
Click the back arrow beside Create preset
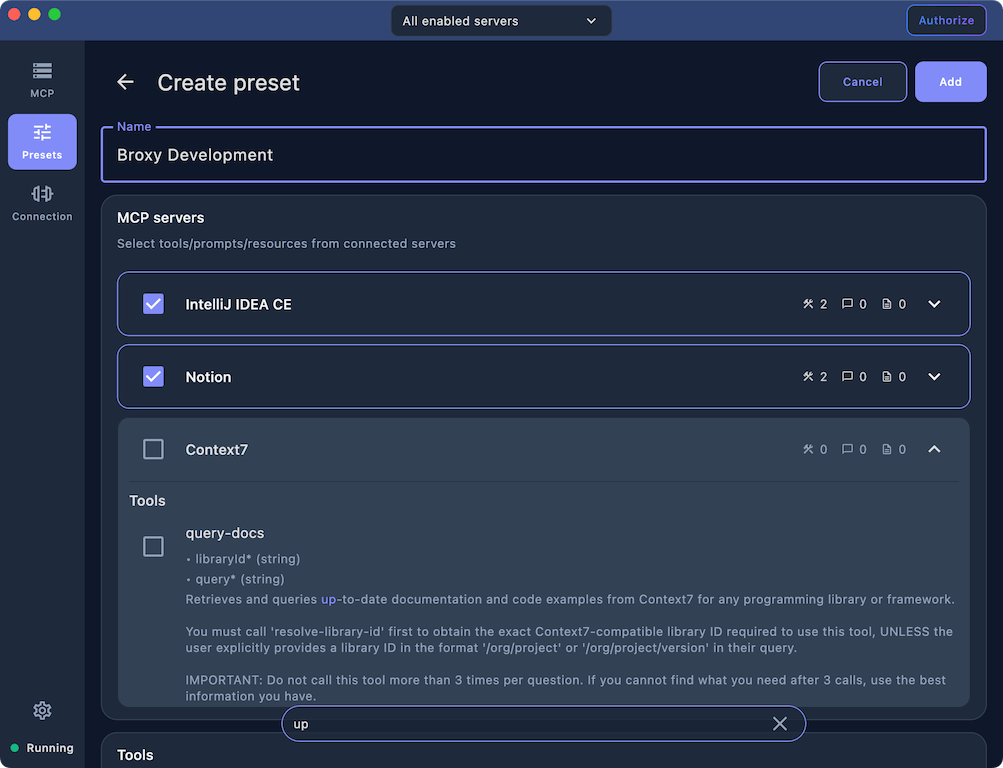tap(124, 82)
